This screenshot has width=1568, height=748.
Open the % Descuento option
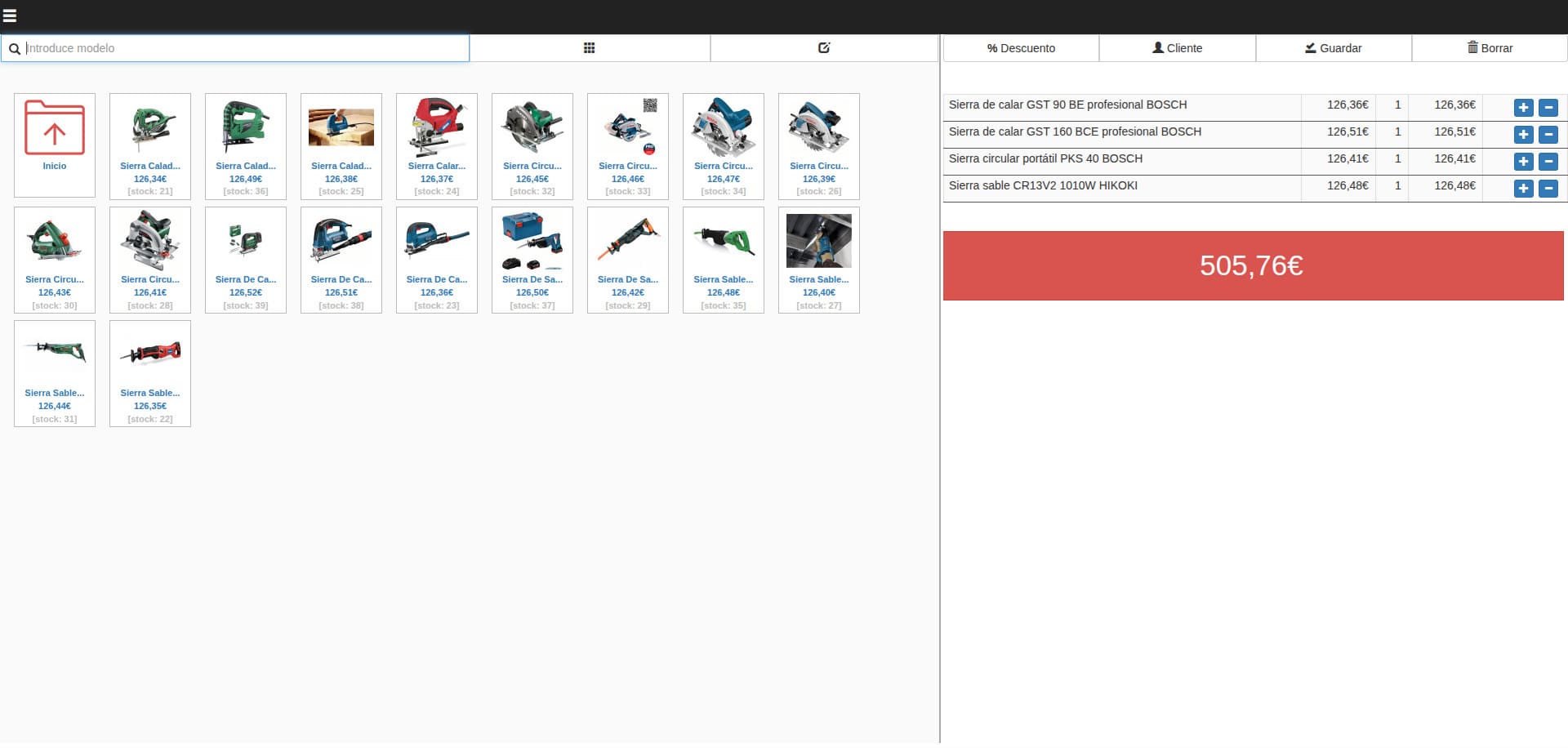(x=1021, y=48)
